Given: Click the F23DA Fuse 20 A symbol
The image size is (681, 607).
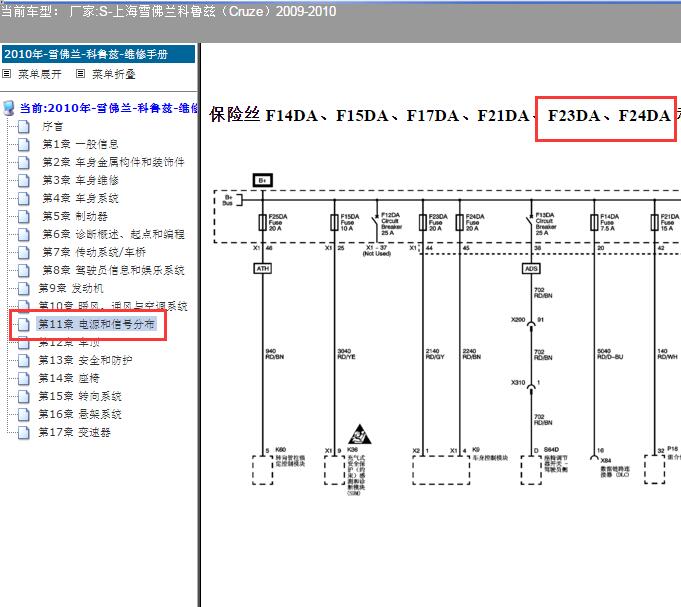Looking at the screenshot, I should [x=423, y=222].
